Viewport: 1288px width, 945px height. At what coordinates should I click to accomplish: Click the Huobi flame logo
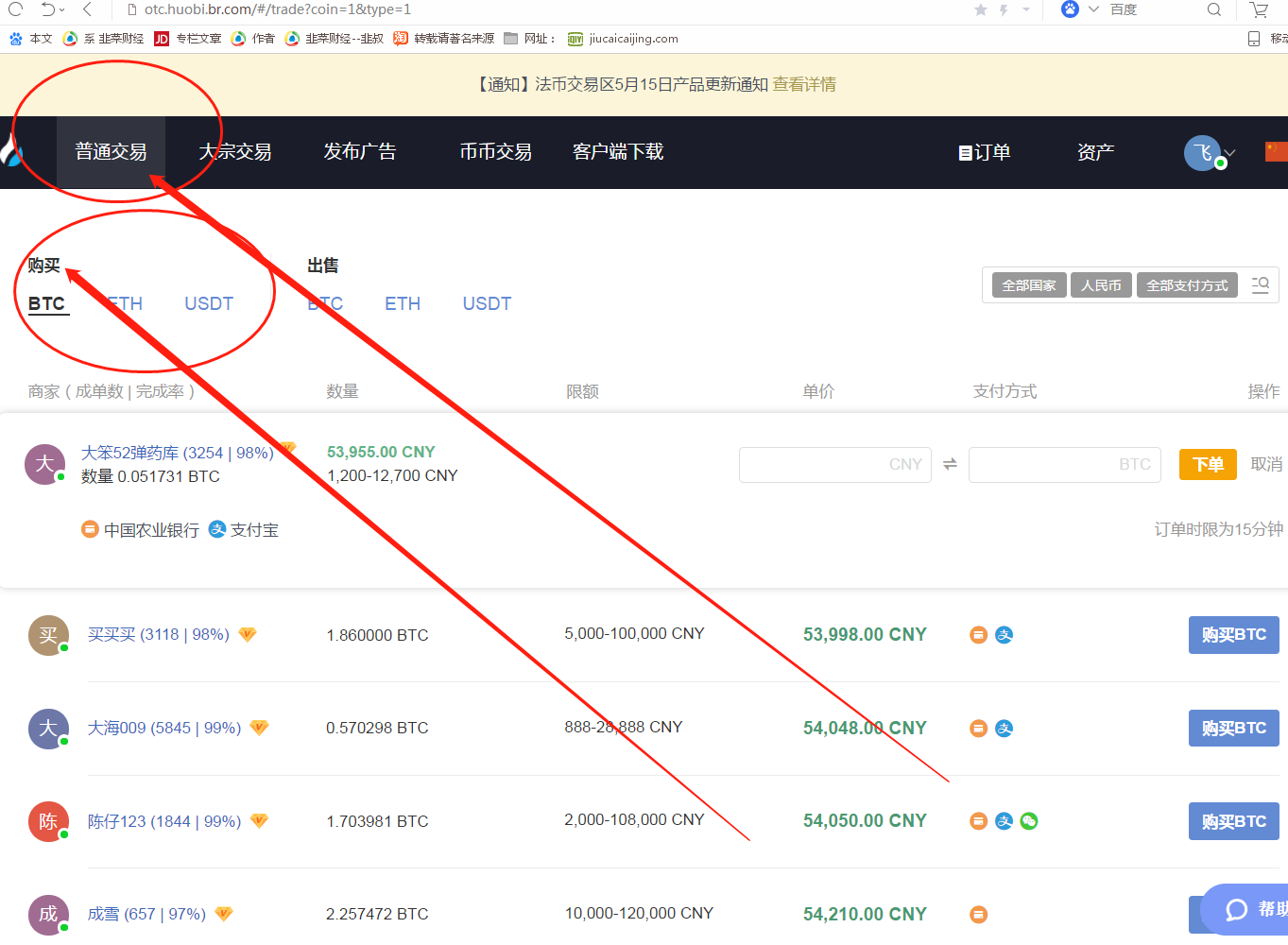pyautogui.click(x=10, y=150)
